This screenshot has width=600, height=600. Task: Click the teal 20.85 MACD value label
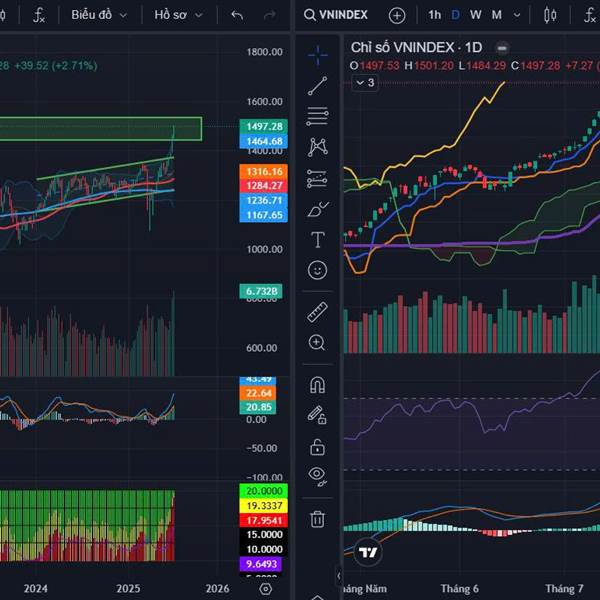pyautogui.click(x=258, y=407)
